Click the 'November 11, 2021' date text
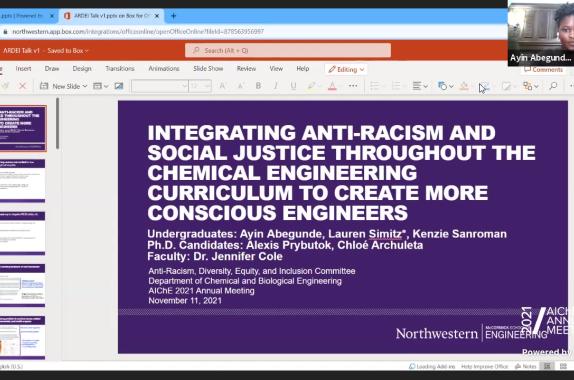 185,301
